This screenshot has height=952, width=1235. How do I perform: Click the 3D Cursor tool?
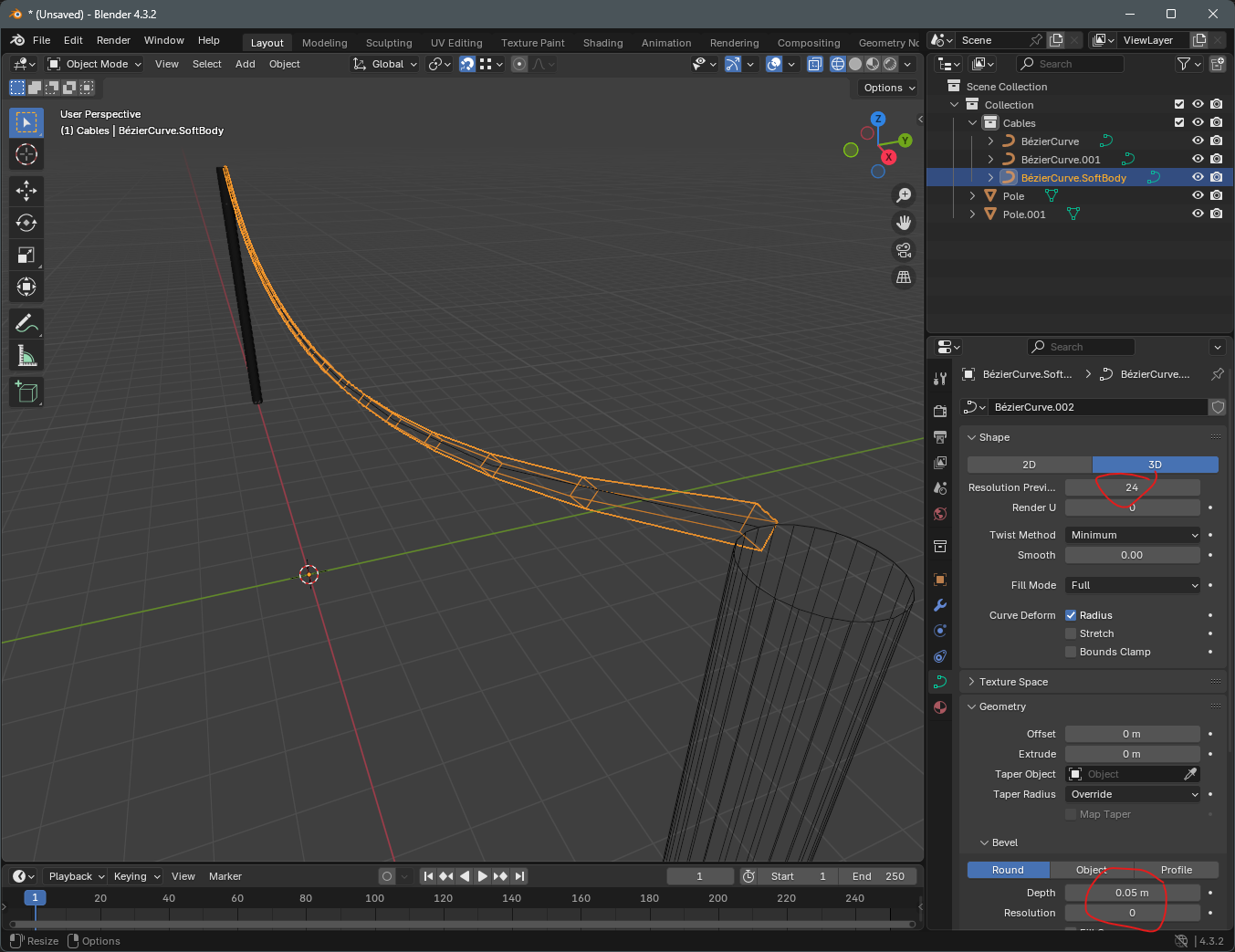tap(26, 154)
